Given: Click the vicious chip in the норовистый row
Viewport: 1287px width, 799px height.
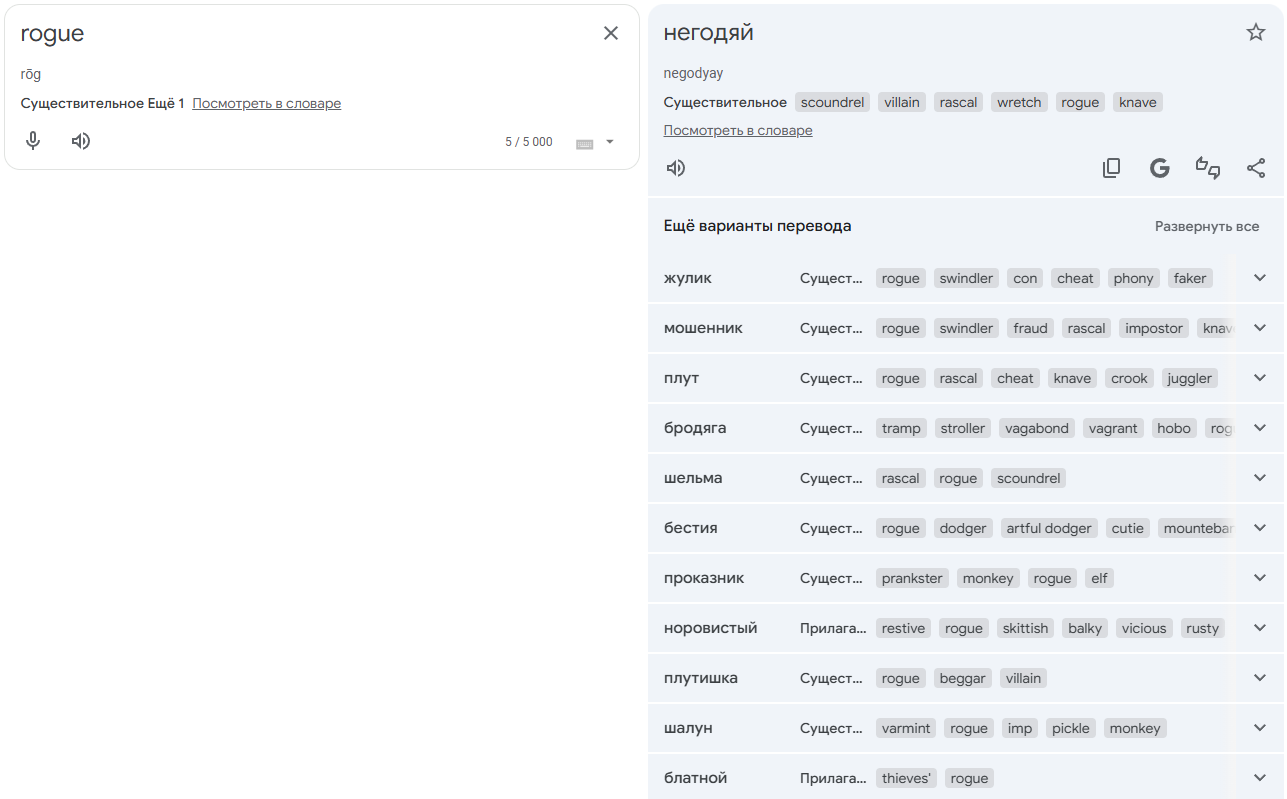Looking at the screenshot, I should (x=1144, y=628).
